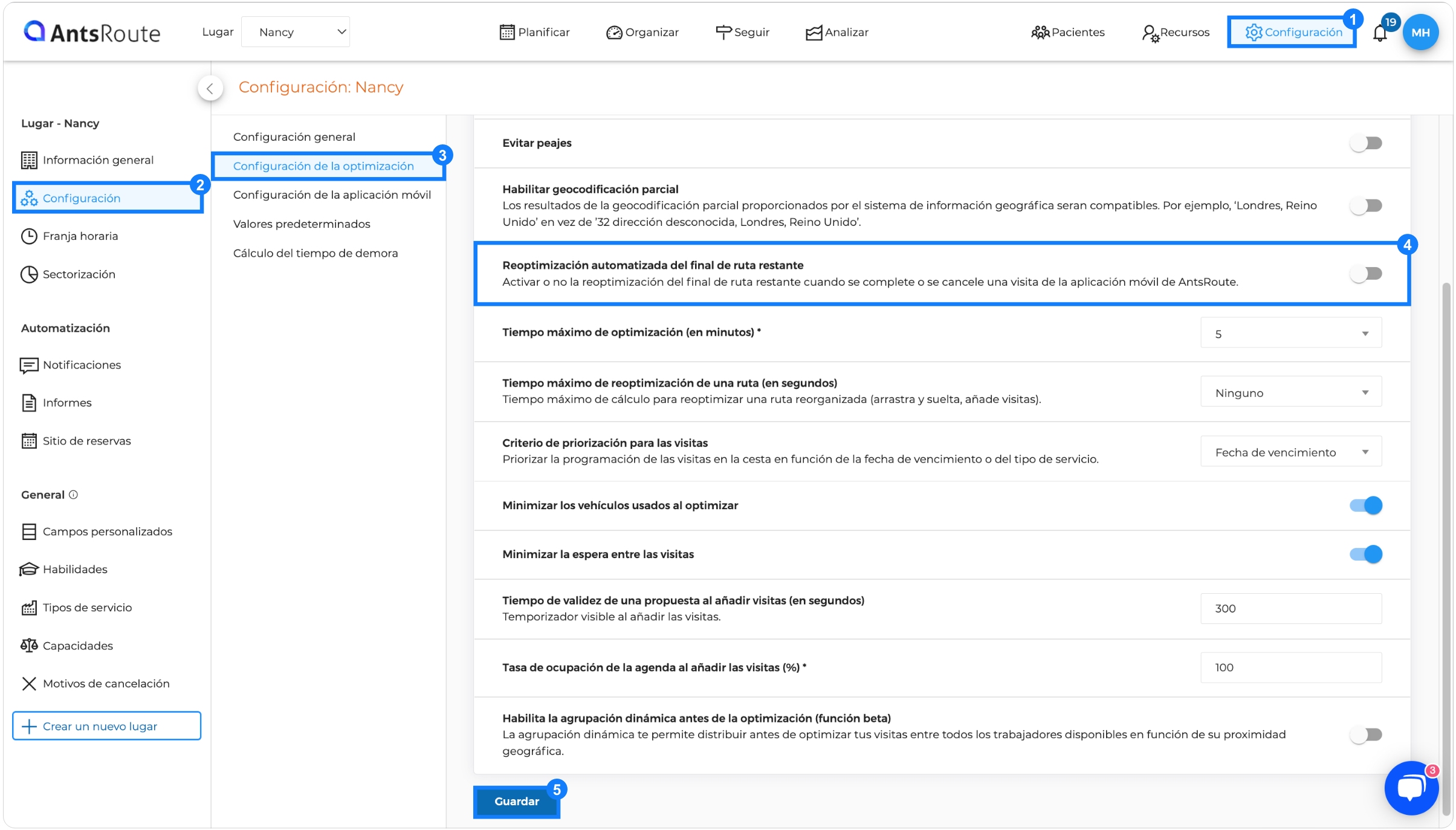
Task: Click the Tasa de ocupación input field
Action: point(1291,668)
